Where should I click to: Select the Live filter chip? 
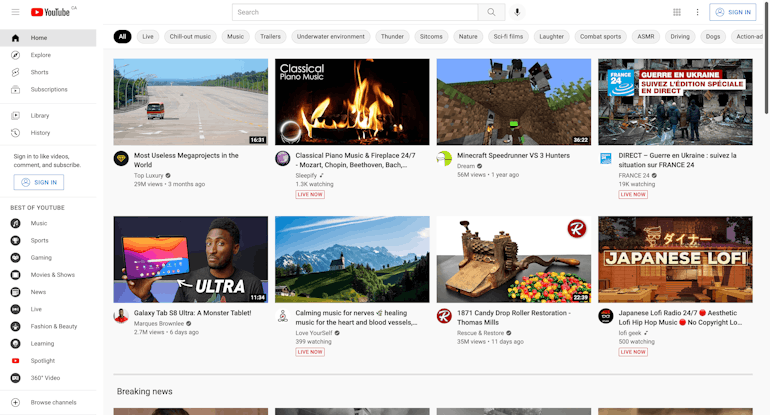coord(148,36)
